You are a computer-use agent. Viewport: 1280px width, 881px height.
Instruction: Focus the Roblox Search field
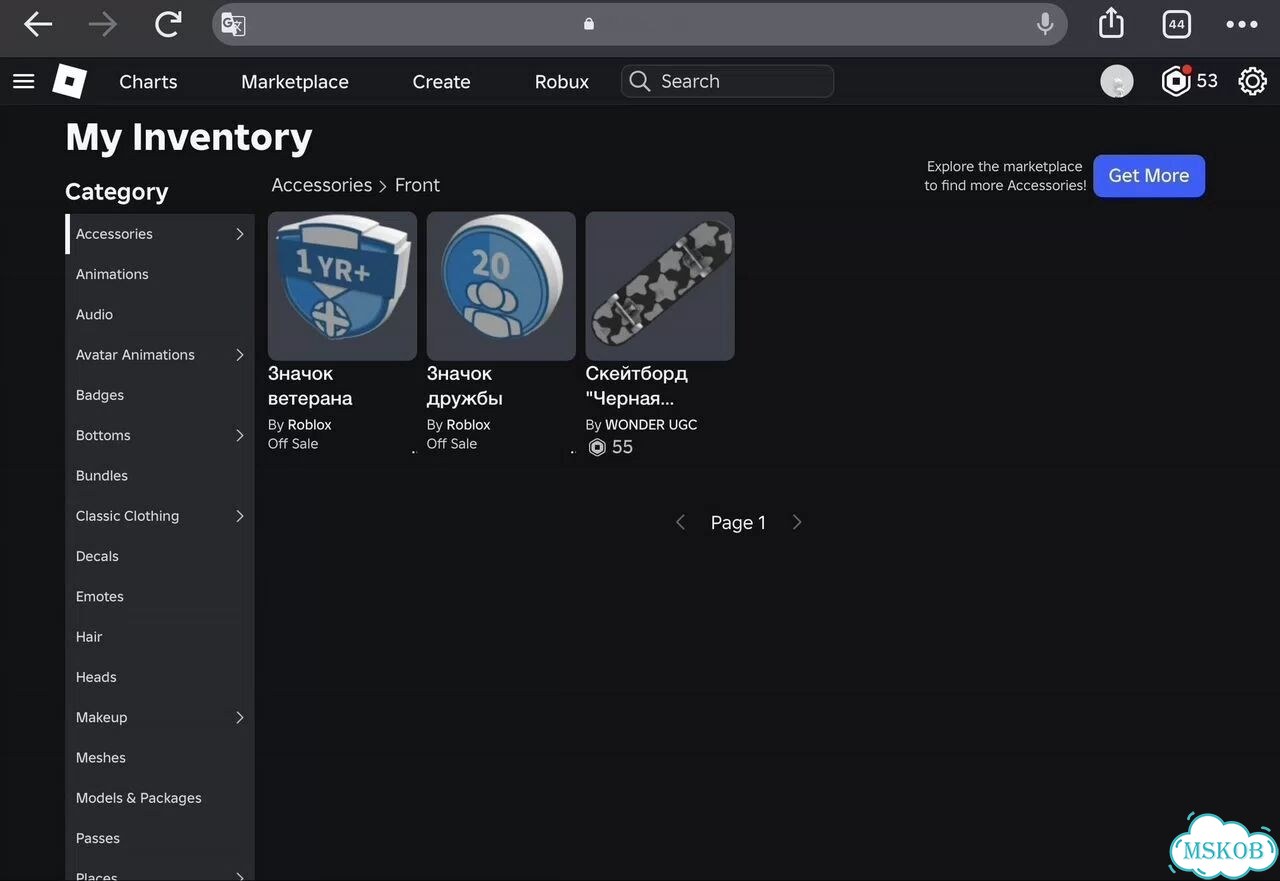(x=727, y=81)
